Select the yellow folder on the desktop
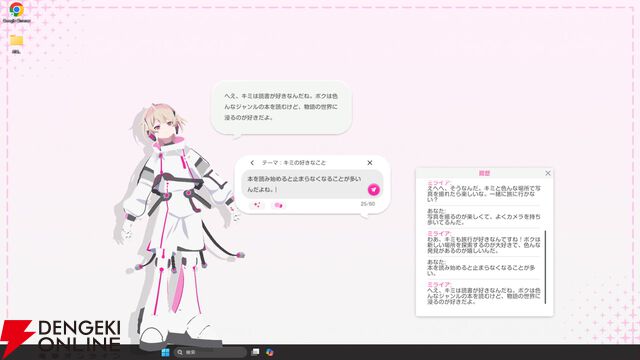640x360 pixels. coord(16,44)
